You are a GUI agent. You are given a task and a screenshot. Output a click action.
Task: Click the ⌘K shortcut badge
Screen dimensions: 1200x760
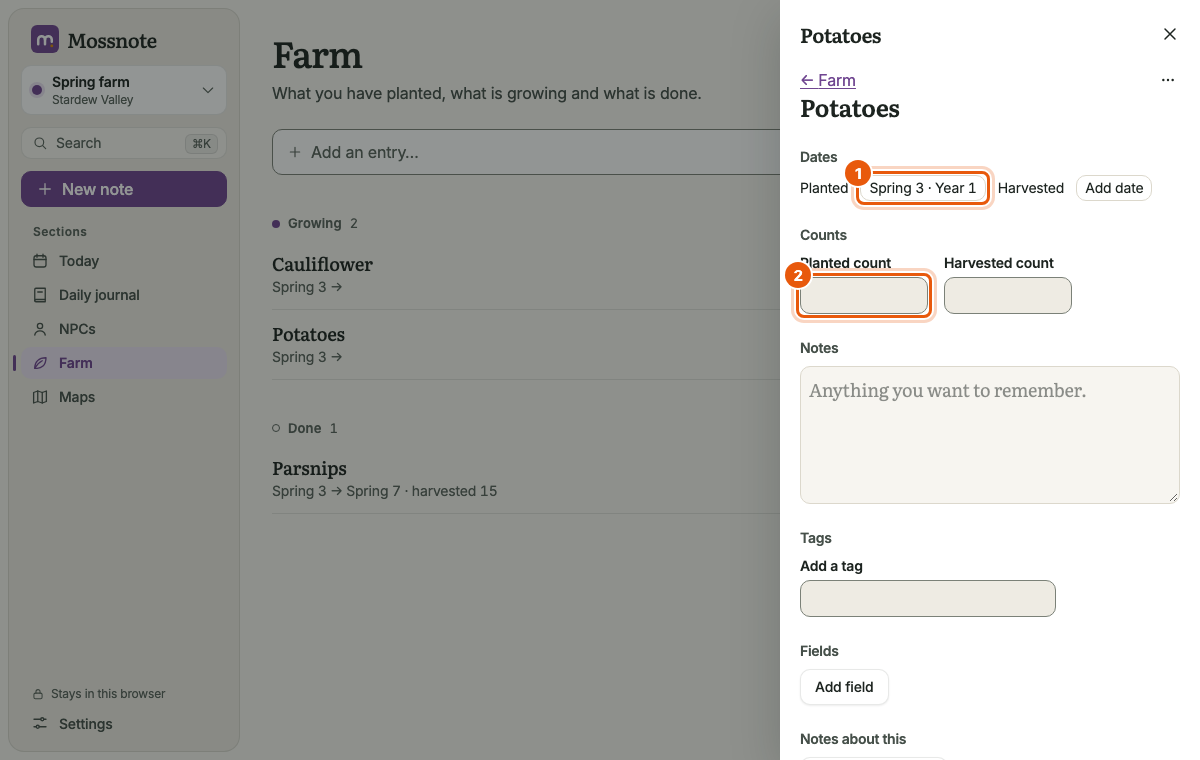coord(201,143)
